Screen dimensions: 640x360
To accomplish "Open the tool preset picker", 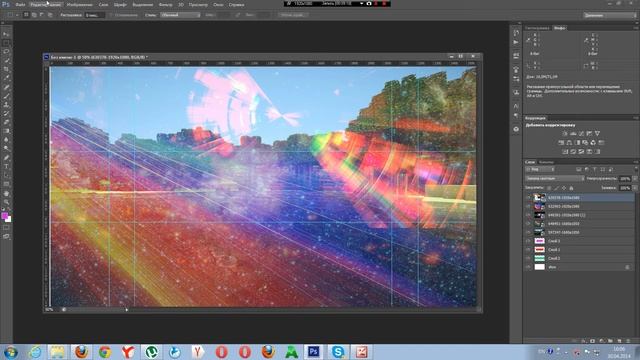I will (12, 15).
